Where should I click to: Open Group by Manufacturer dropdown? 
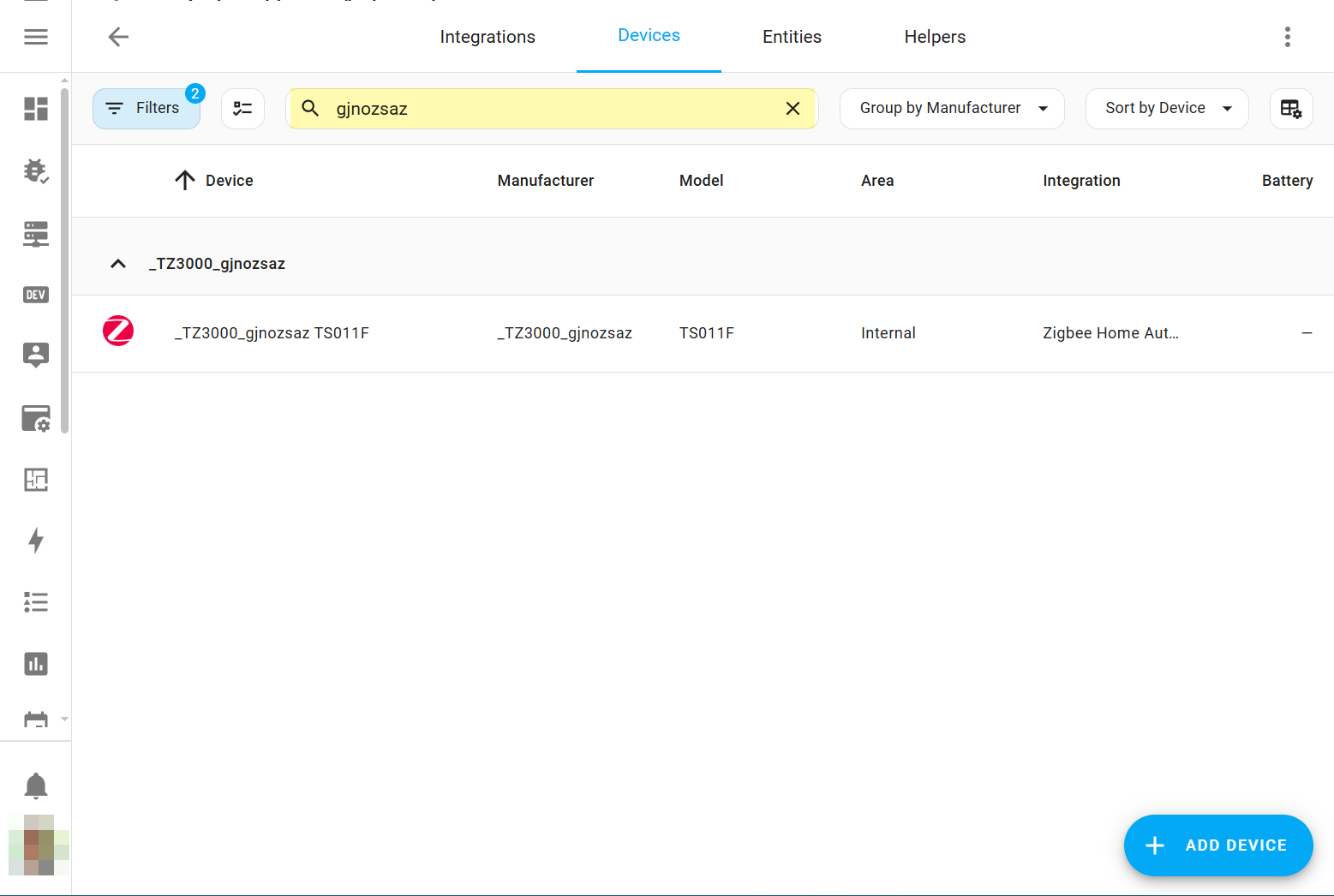(x=952, y=109)
